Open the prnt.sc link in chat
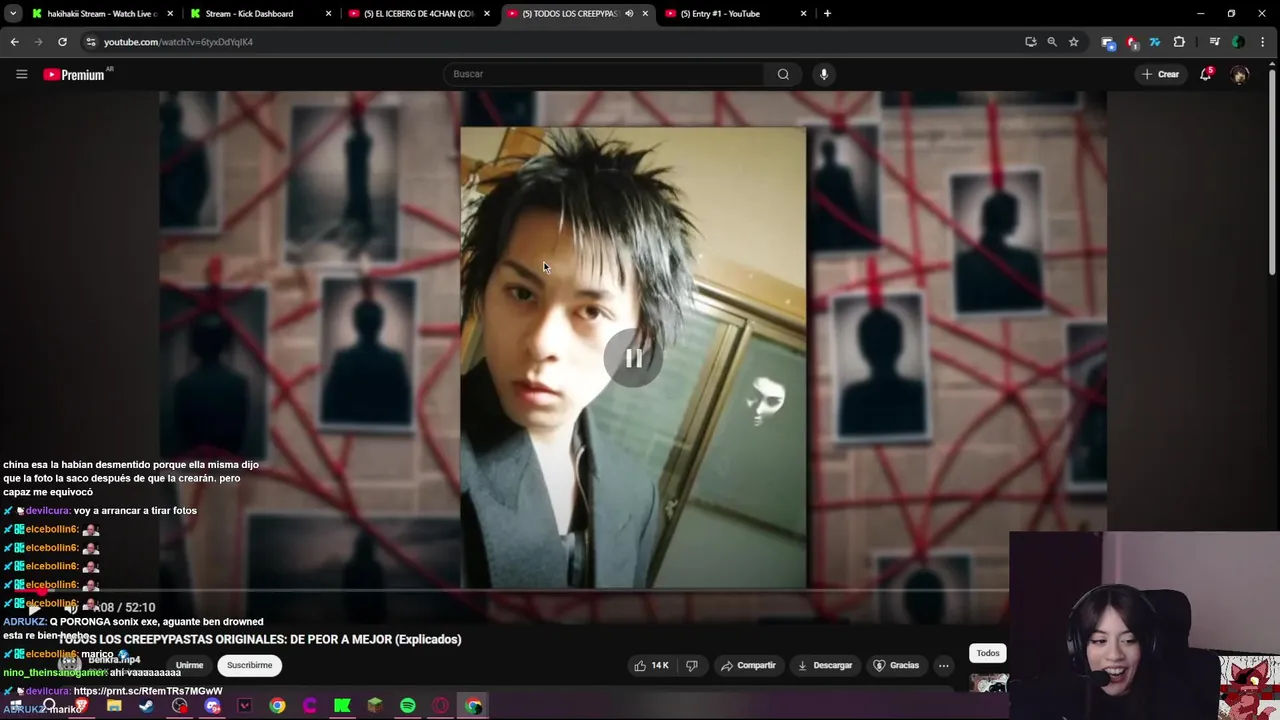This screenshot has height=720, width=1280. tap(148, 691)
